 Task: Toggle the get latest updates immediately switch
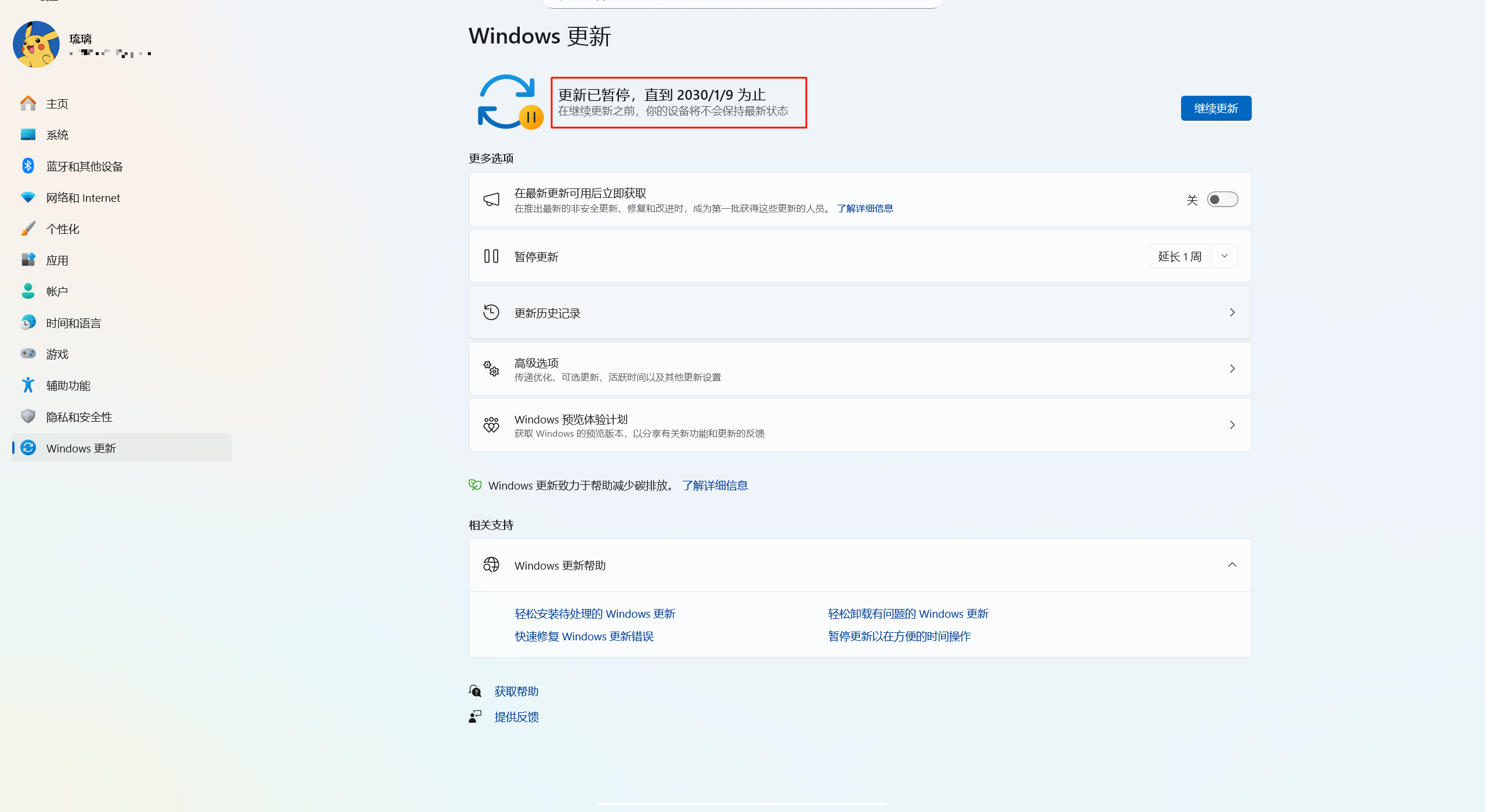pyautogui.click(x=1222, y=200)
